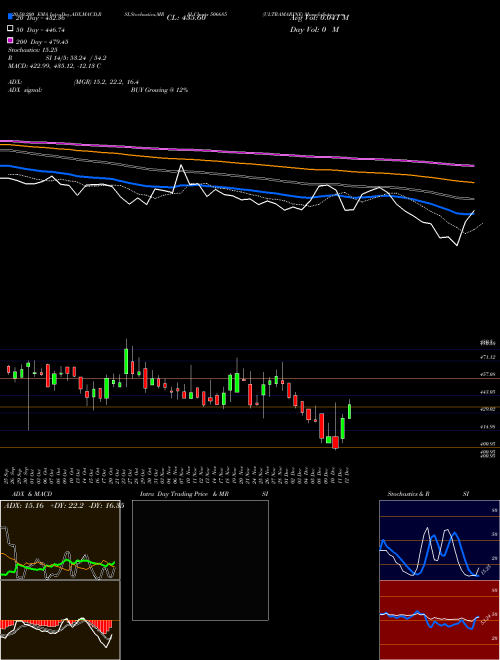
Task: Click the last green candlestick on the chart
Action: tap(349, 411)
